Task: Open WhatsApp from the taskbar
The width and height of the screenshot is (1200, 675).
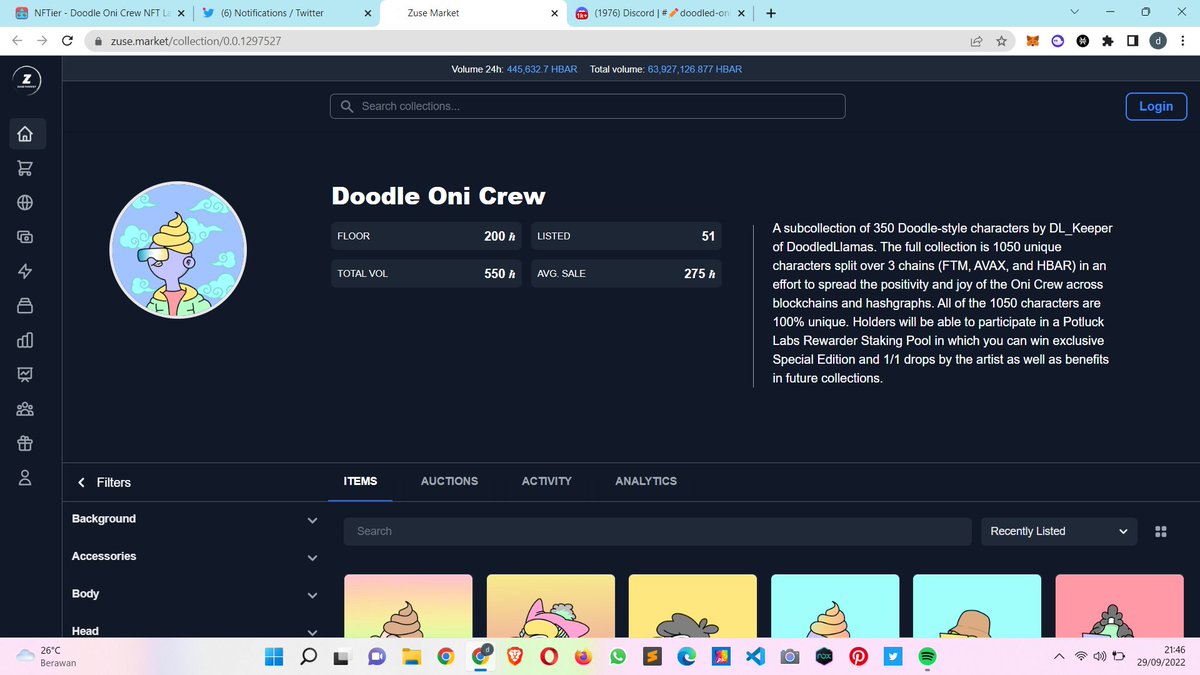Action: (x=618, y=657)
